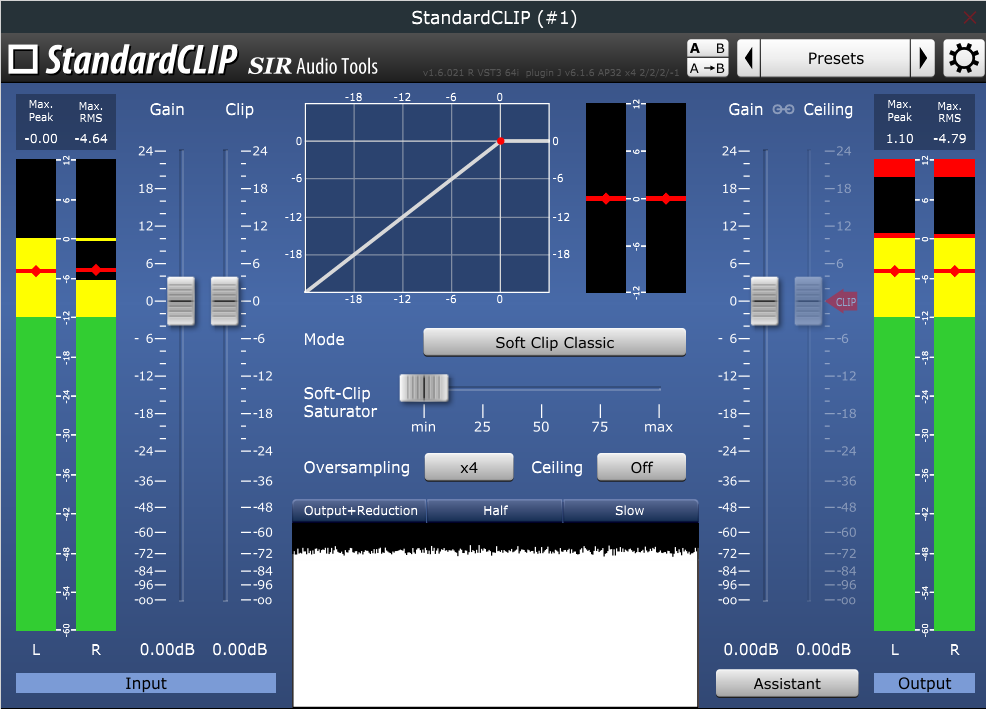Click the input Max. RMS value -4.64
Image resolution: width=986 pixels, height=709 pixels.
point(91,138)
